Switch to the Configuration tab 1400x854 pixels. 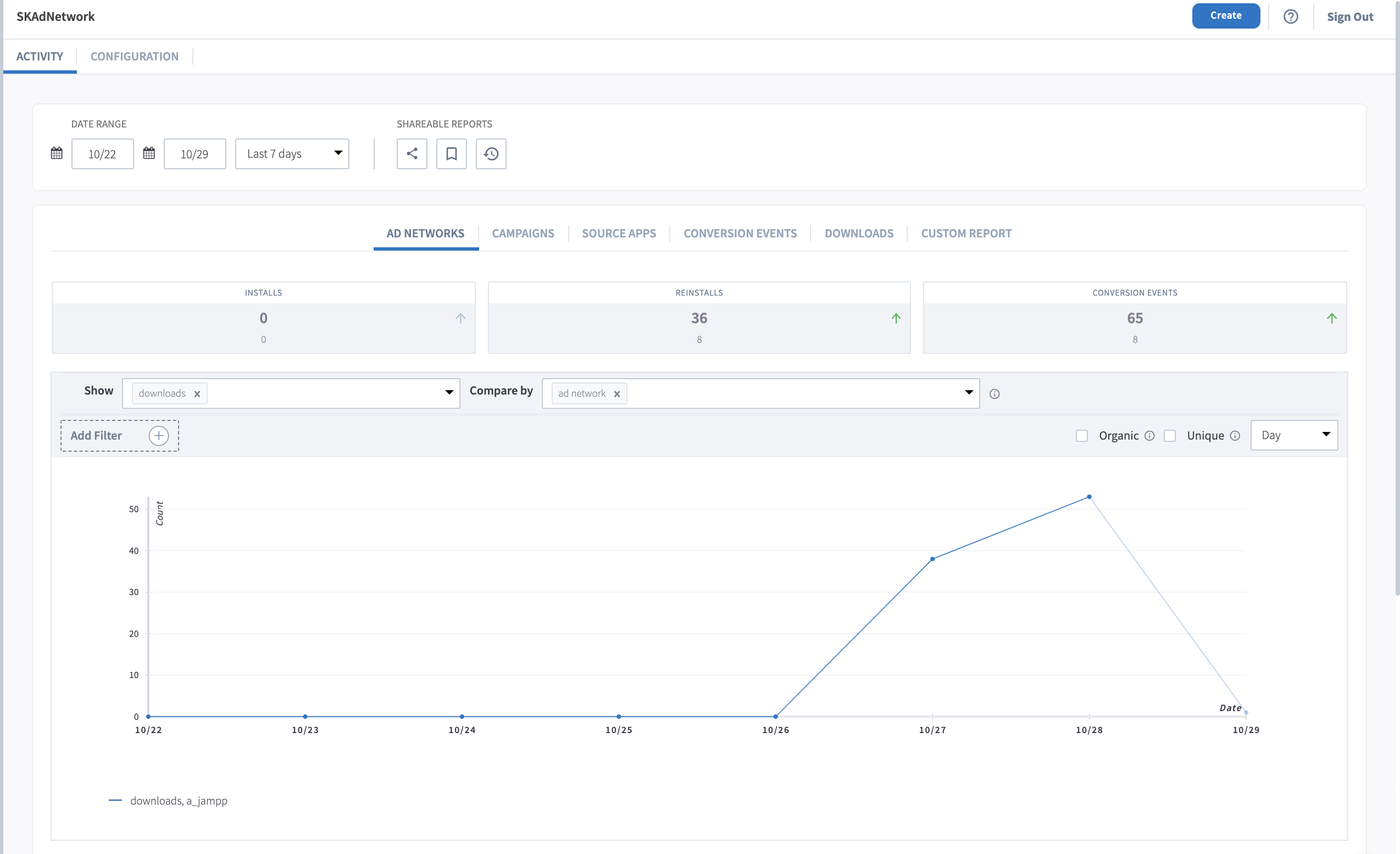pos(135,56)
